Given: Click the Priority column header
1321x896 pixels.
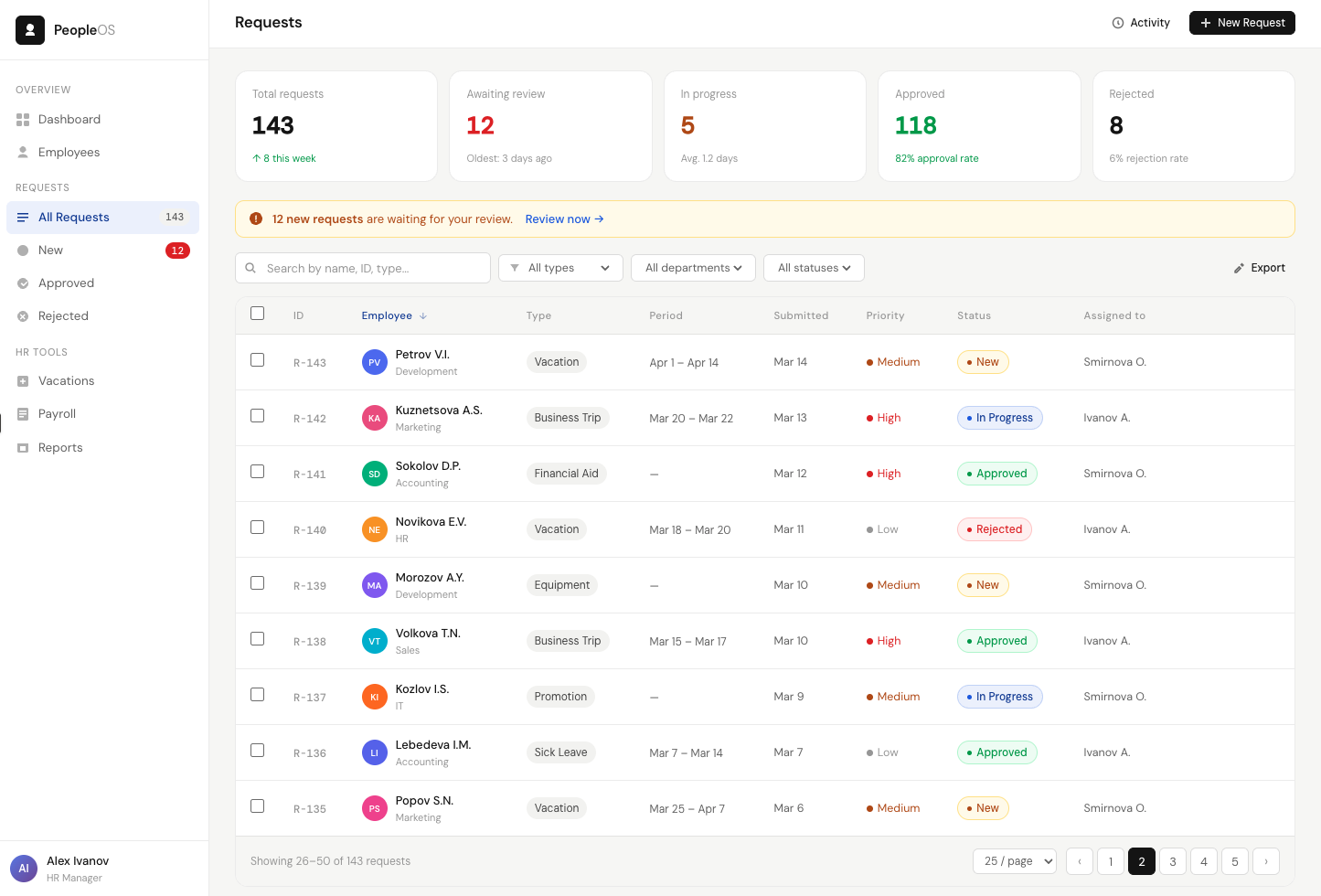Looking at the screenshot, I should coord(885,315).
